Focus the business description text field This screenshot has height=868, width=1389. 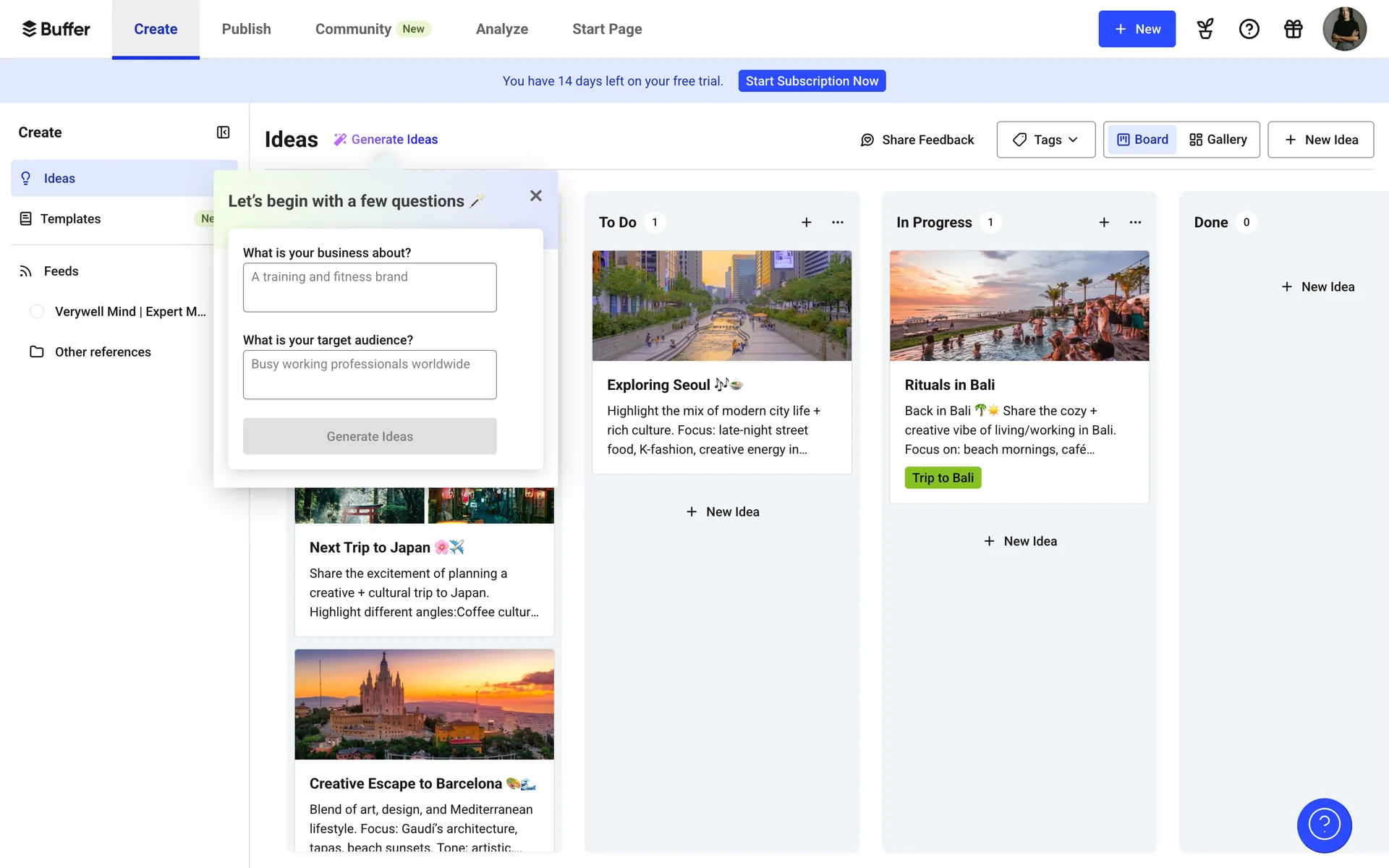click(x=370, y=288)
